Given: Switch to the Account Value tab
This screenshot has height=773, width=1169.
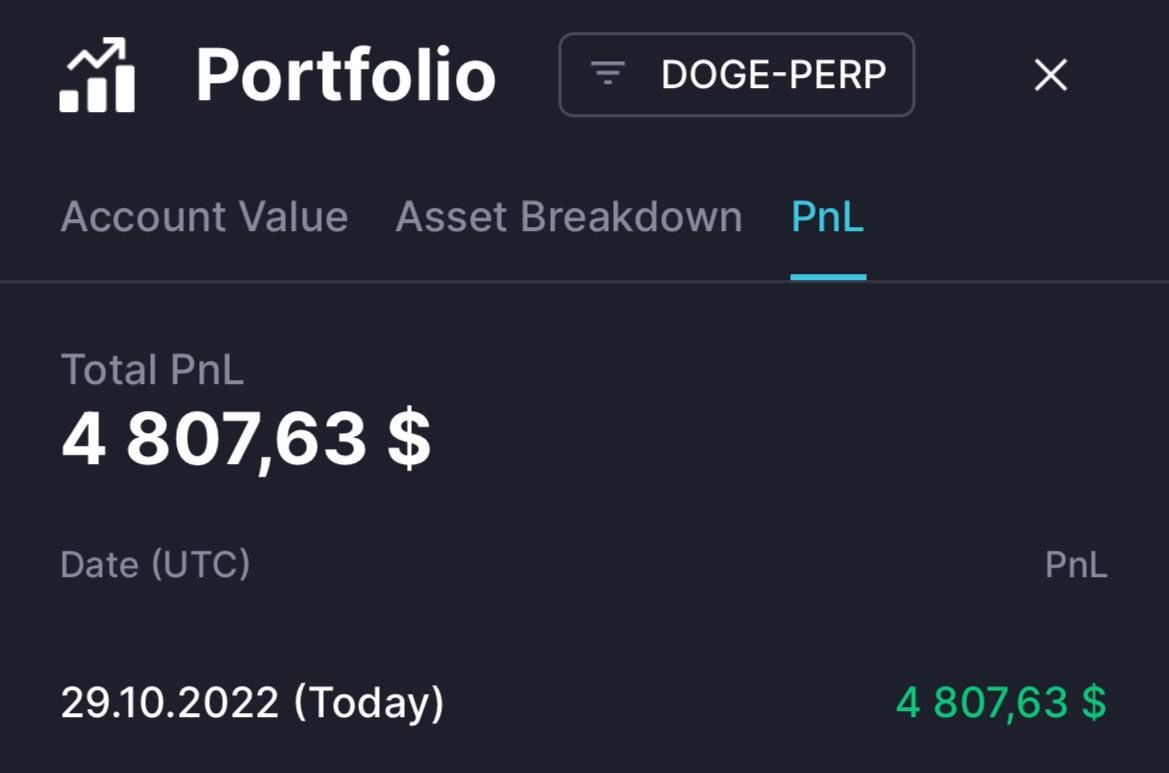Looking at the screenshot, I should [x=204, y=217].
